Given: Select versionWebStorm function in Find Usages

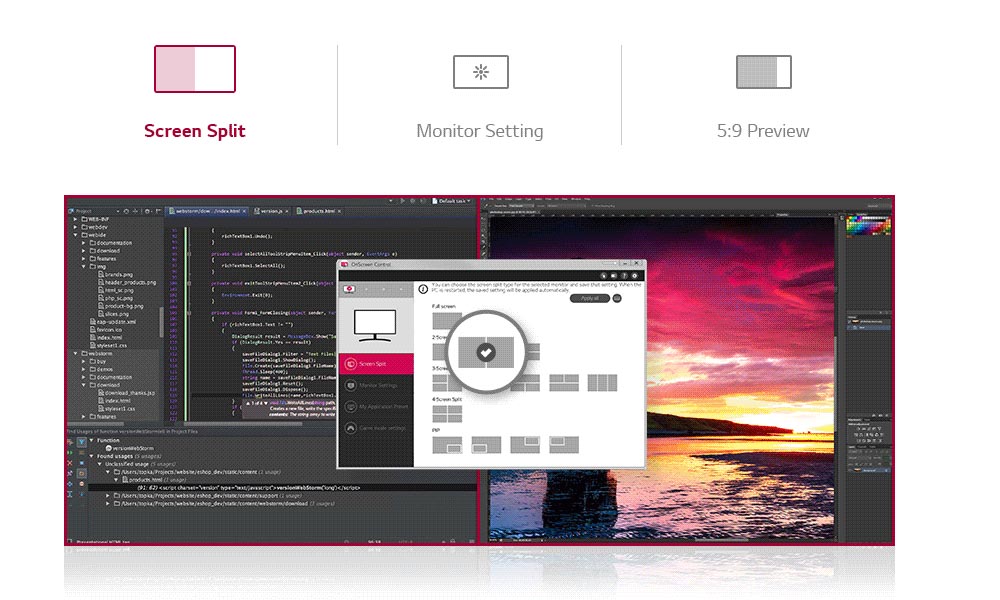Looking at the screenshot, I should pos(129,448).
